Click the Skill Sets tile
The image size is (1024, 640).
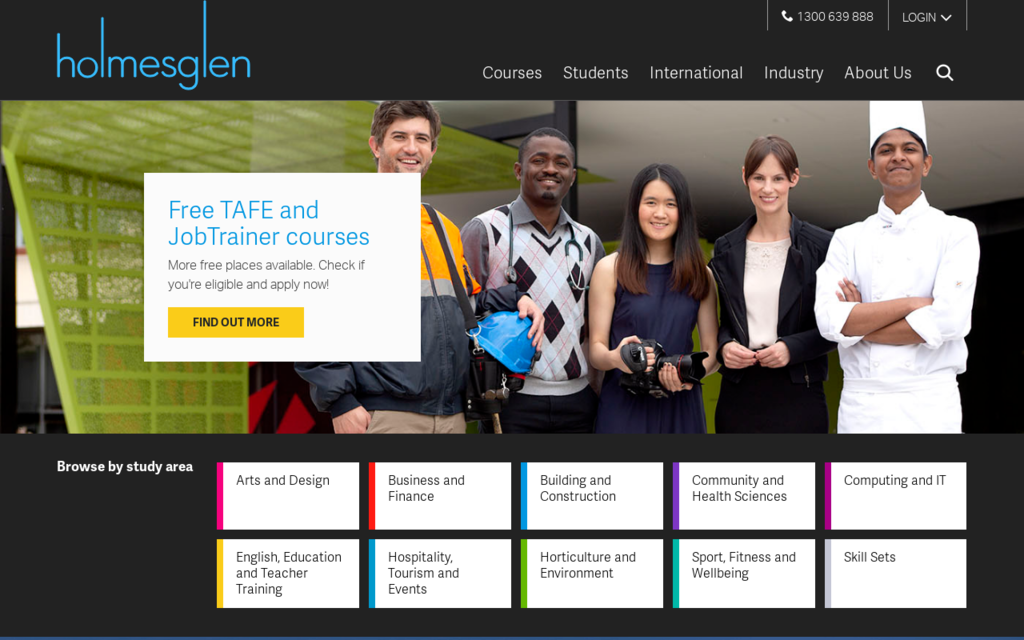(x=896, y=573)
